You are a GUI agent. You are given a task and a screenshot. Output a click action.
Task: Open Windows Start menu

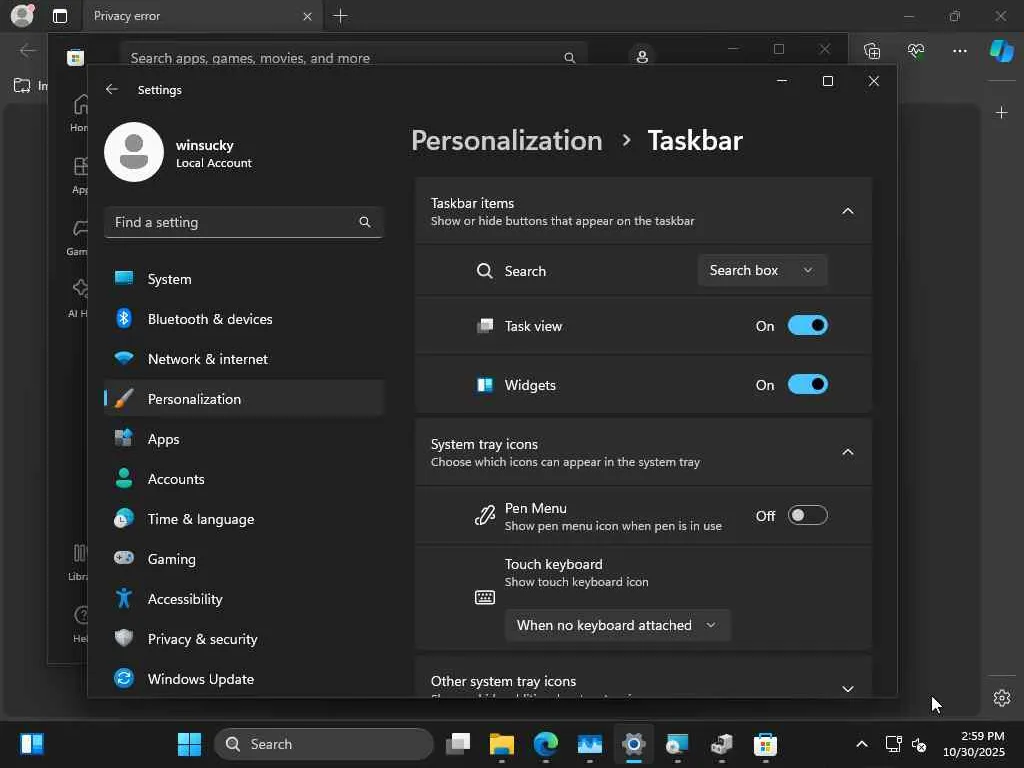point(189,744)
